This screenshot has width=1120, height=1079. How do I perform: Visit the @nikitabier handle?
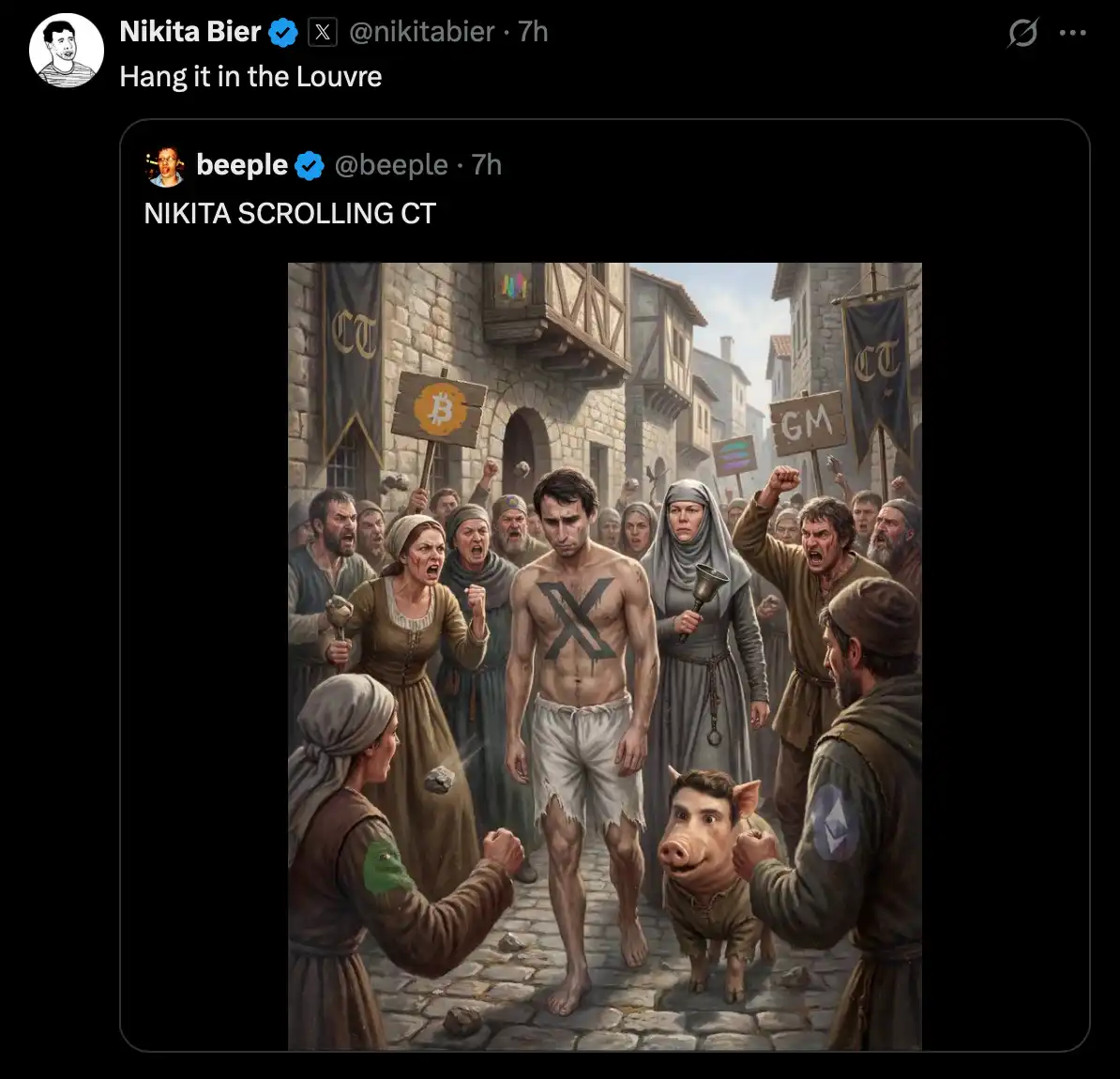click(x=421, y=32)
